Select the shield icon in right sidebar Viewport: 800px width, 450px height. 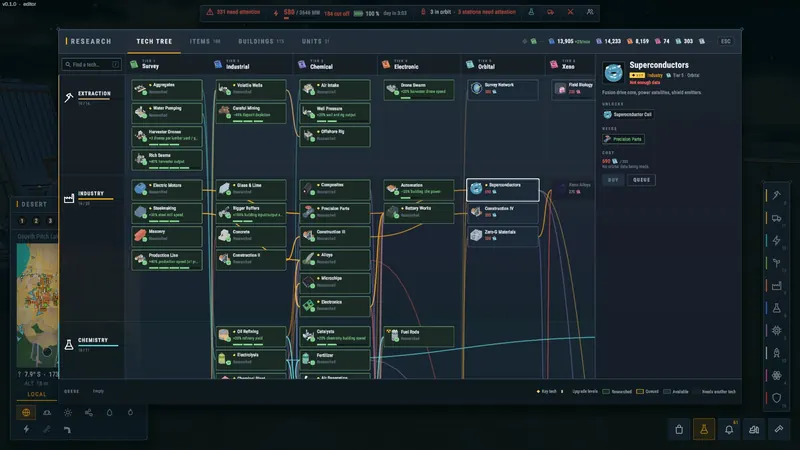pyautogui.click(x=777, y=397)
